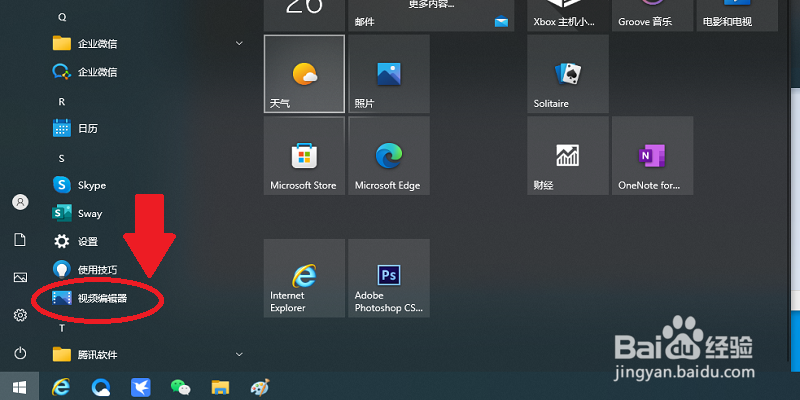The height and width of the screenshot is (400, 800).
Task: Open WeChat from the taskbar
Action: point(180,388)
